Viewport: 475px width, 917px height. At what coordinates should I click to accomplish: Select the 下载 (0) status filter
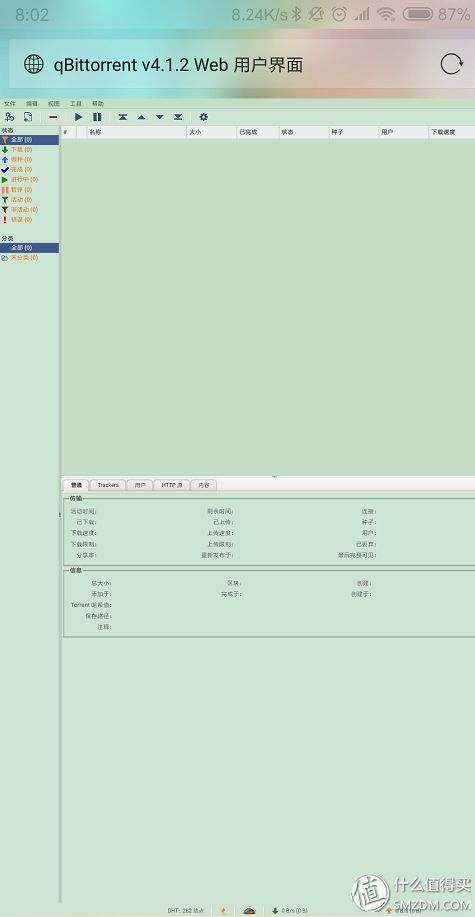29,150
